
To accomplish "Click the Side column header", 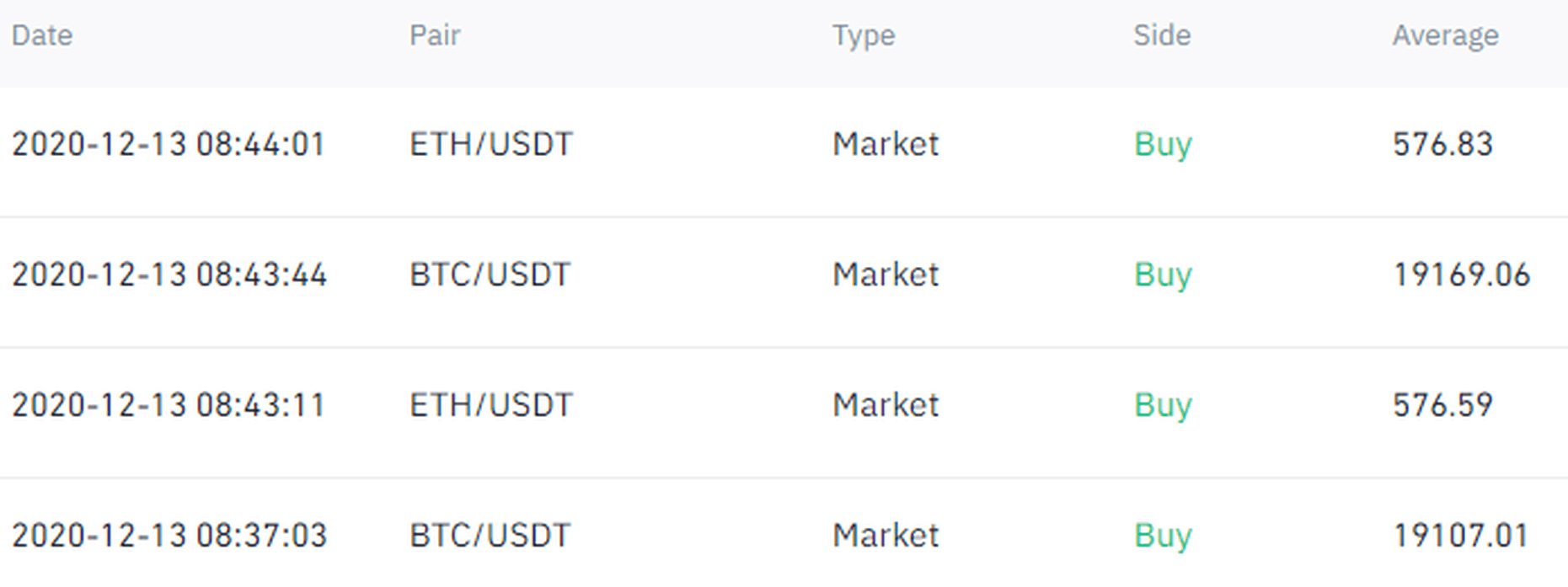I will click(x=1162, y=35).
